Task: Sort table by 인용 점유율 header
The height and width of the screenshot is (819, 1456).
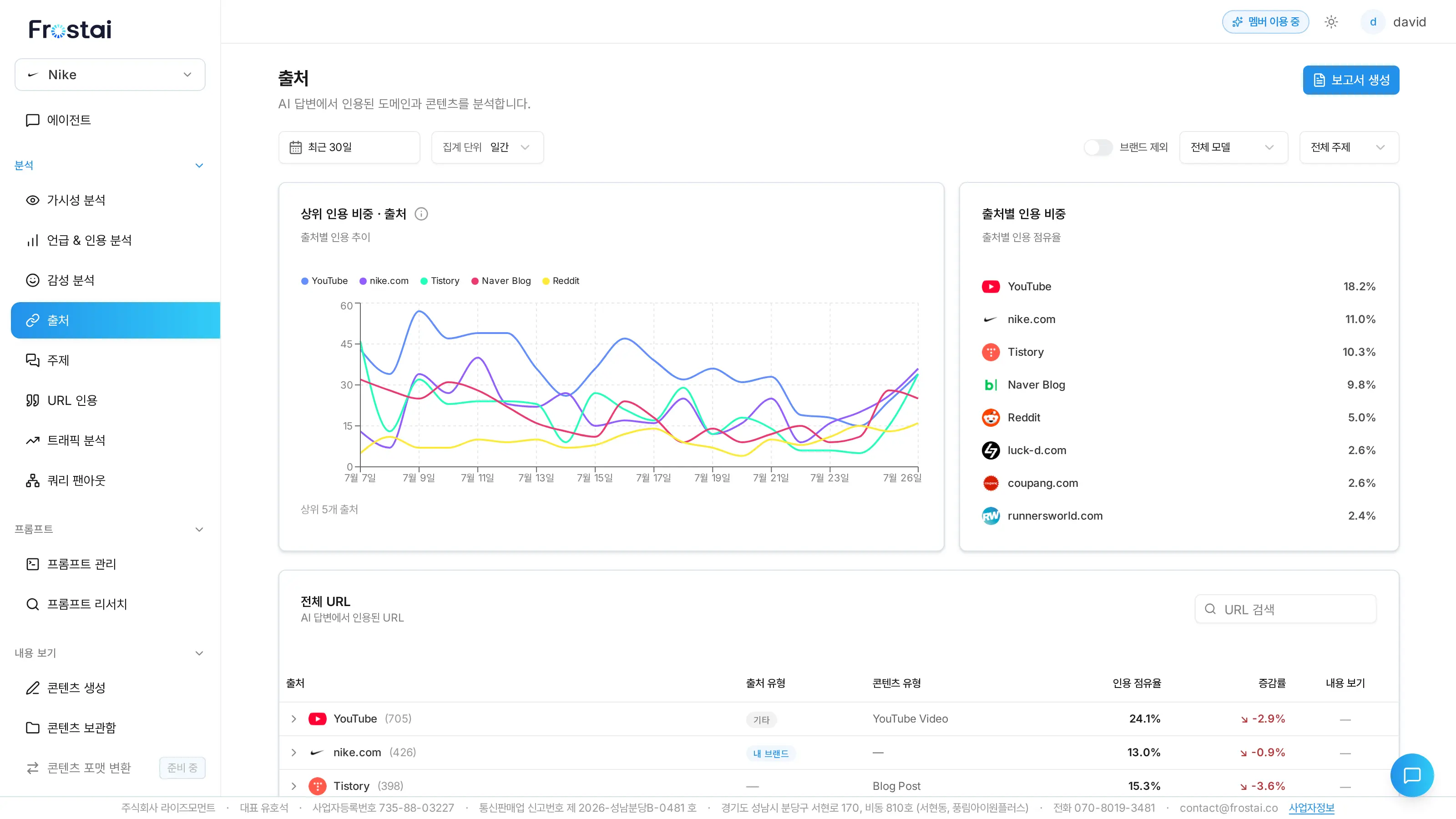Action: point(1137,683)
